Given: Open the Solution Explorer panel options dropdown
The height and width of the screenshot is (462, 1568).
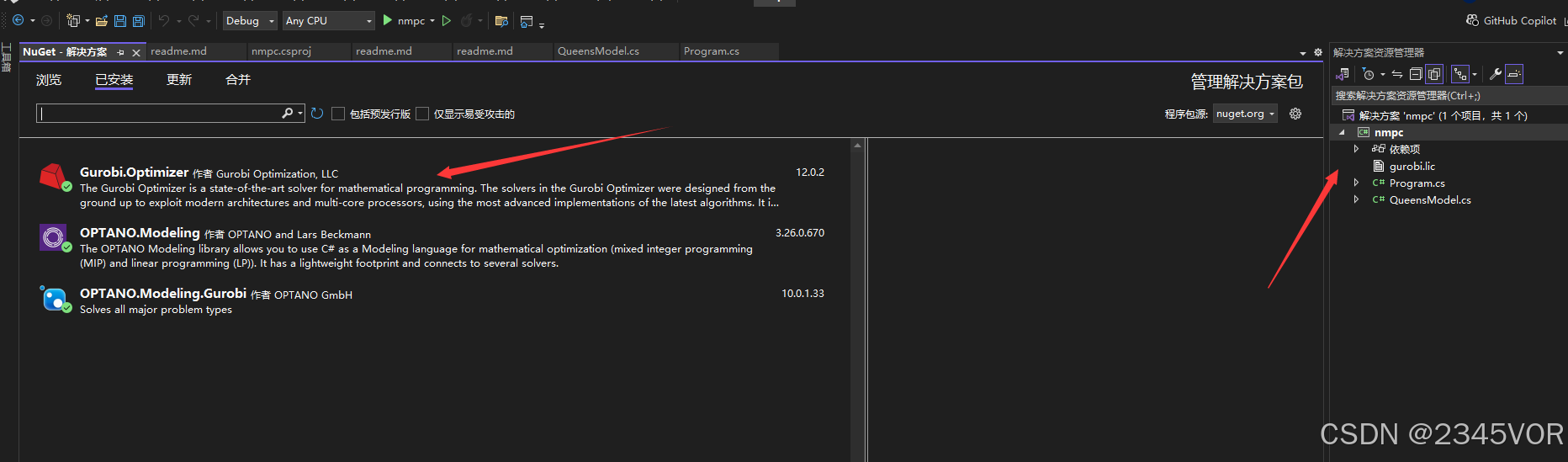Looking at the screenshot, I should point(1560,52).
